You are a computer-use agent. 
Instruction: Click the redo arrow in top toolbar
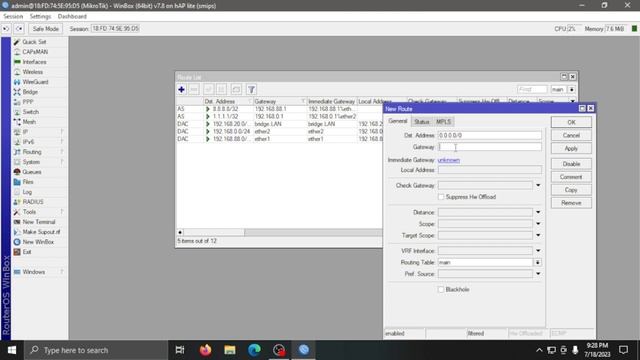pos(19,29)
